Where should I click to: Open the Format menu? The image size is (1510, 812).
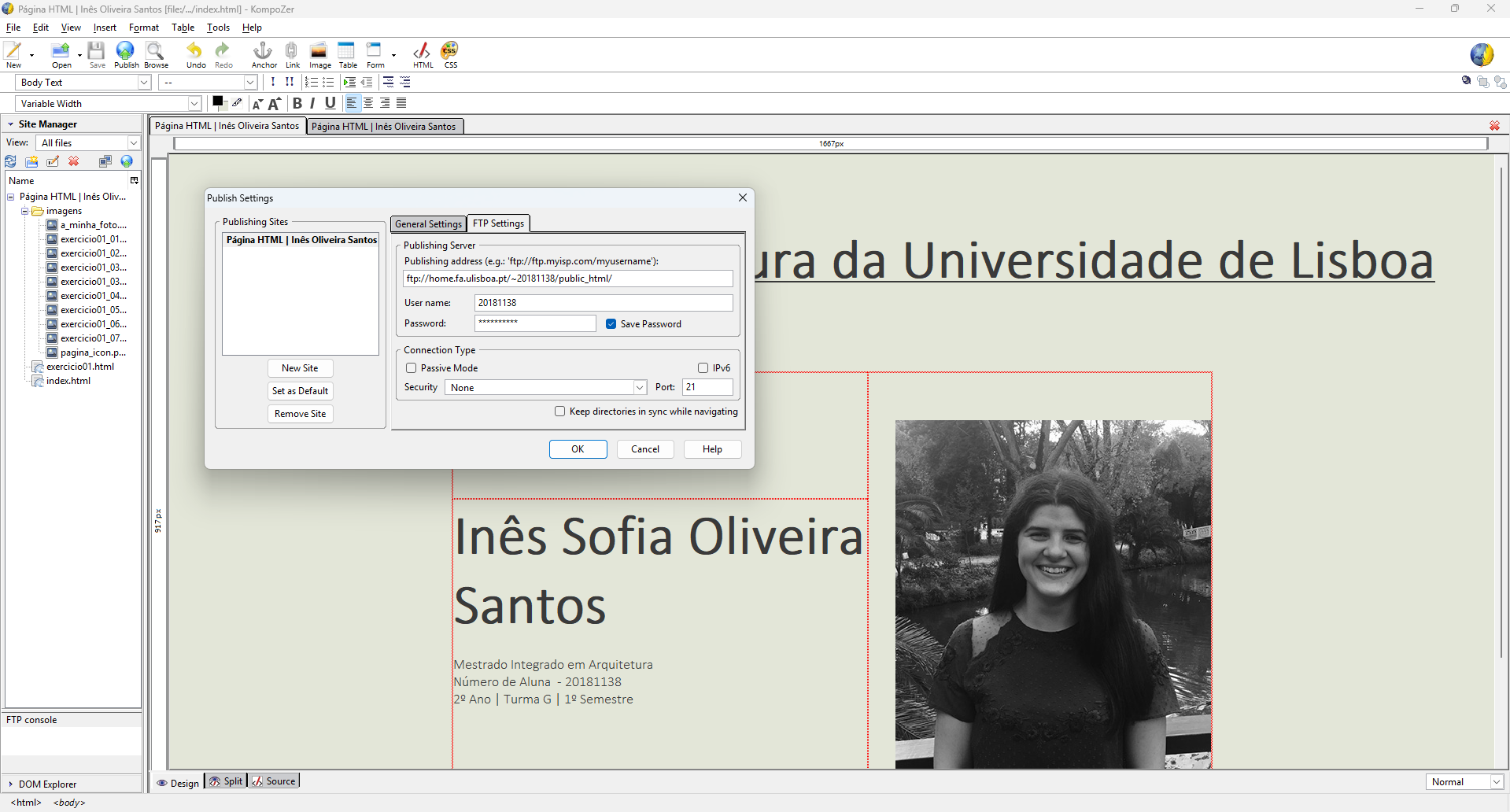tap(143, 28)
